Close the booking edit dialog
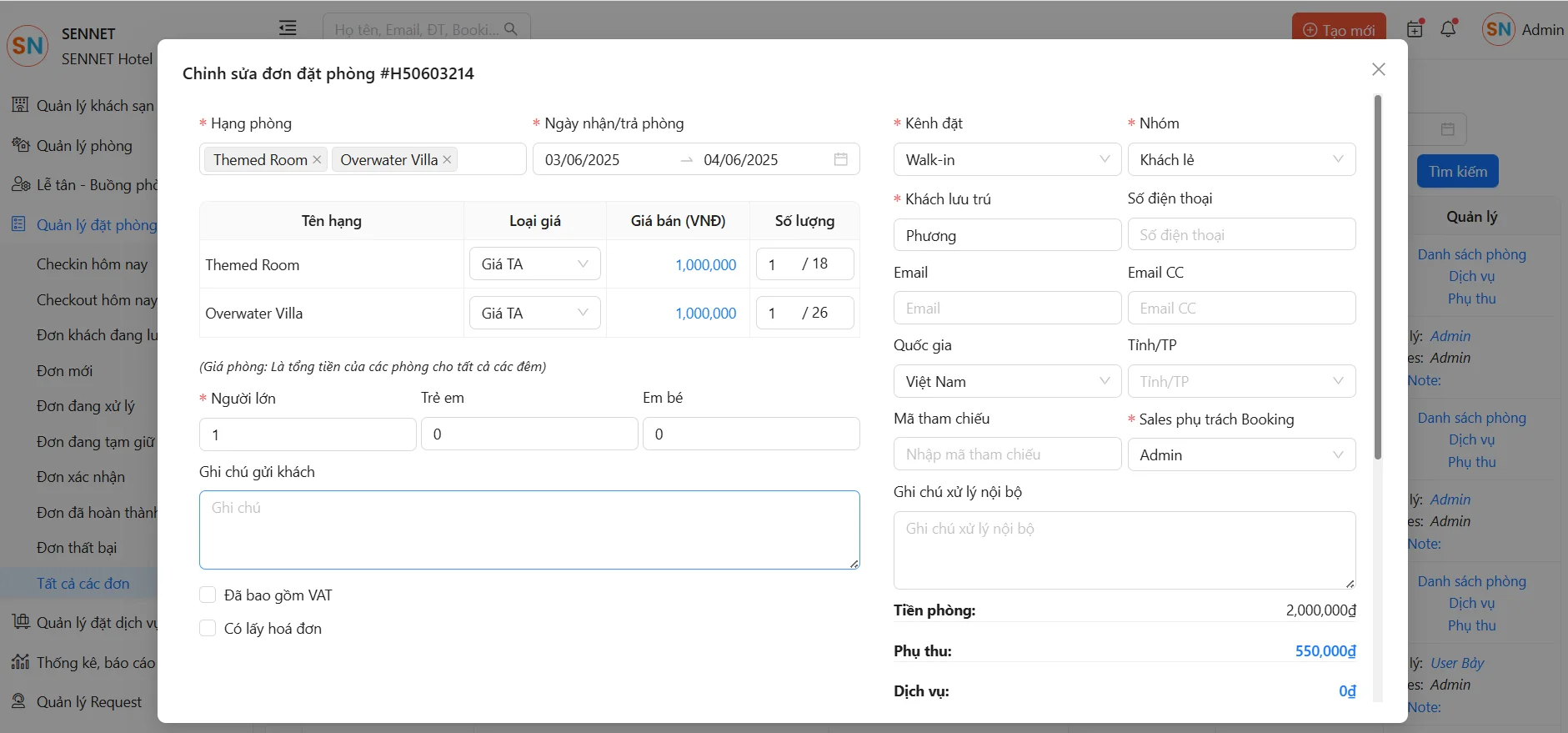The image size is (1568, 733). 1378,69
